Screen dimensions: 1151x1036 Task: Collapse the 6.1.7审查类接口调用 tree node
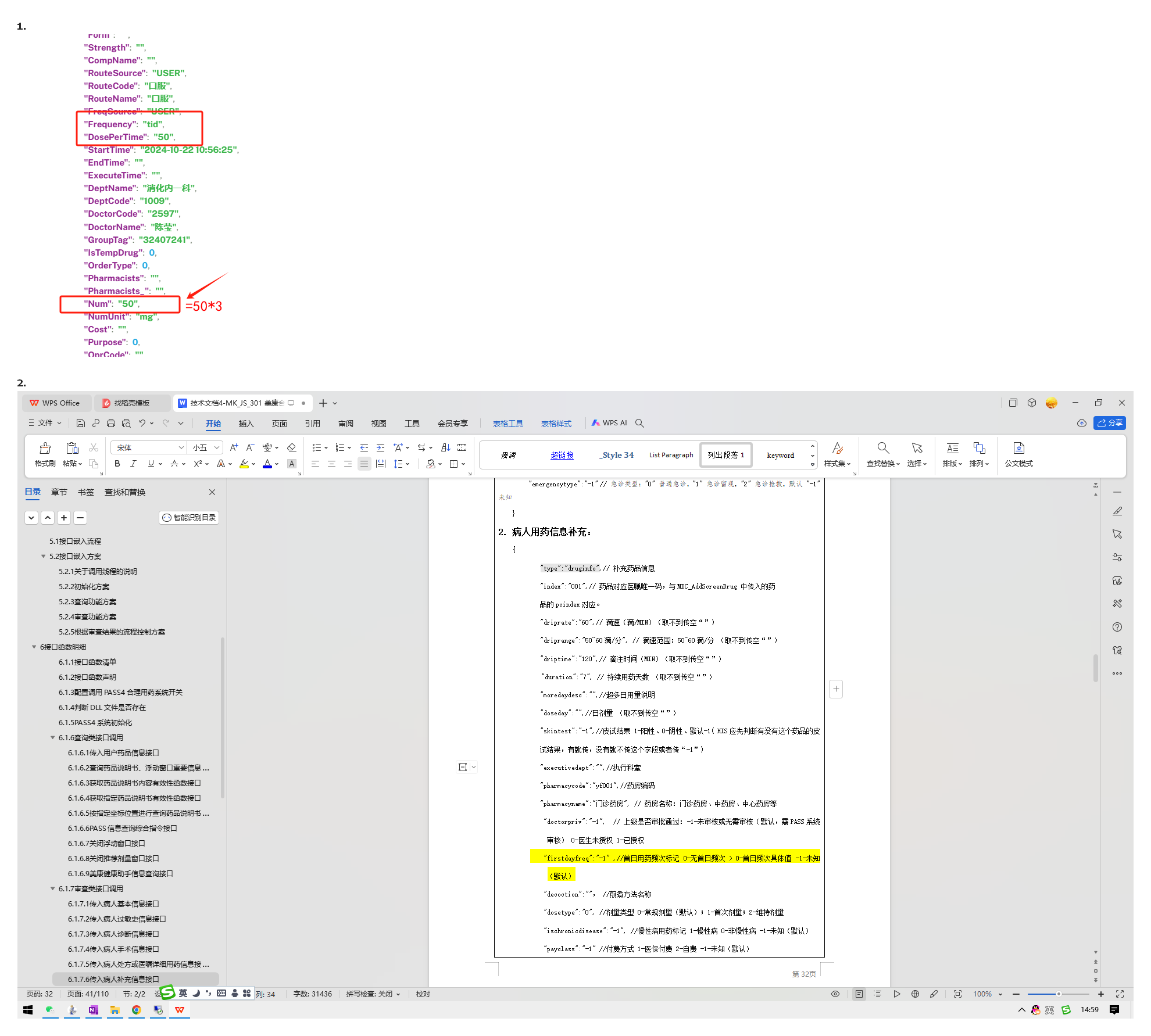pyautogui.click(x=52, y=888)
